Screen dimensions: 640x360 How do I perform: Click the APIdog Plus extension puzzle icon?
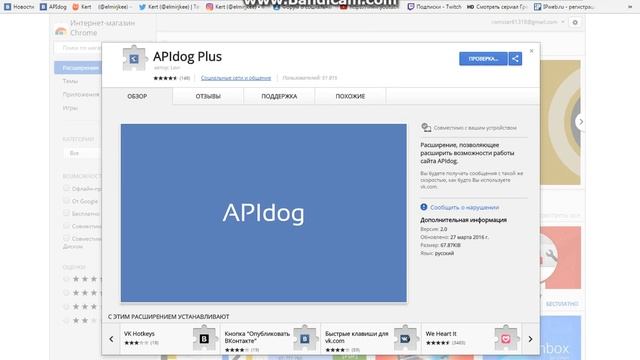click(134, 58)
